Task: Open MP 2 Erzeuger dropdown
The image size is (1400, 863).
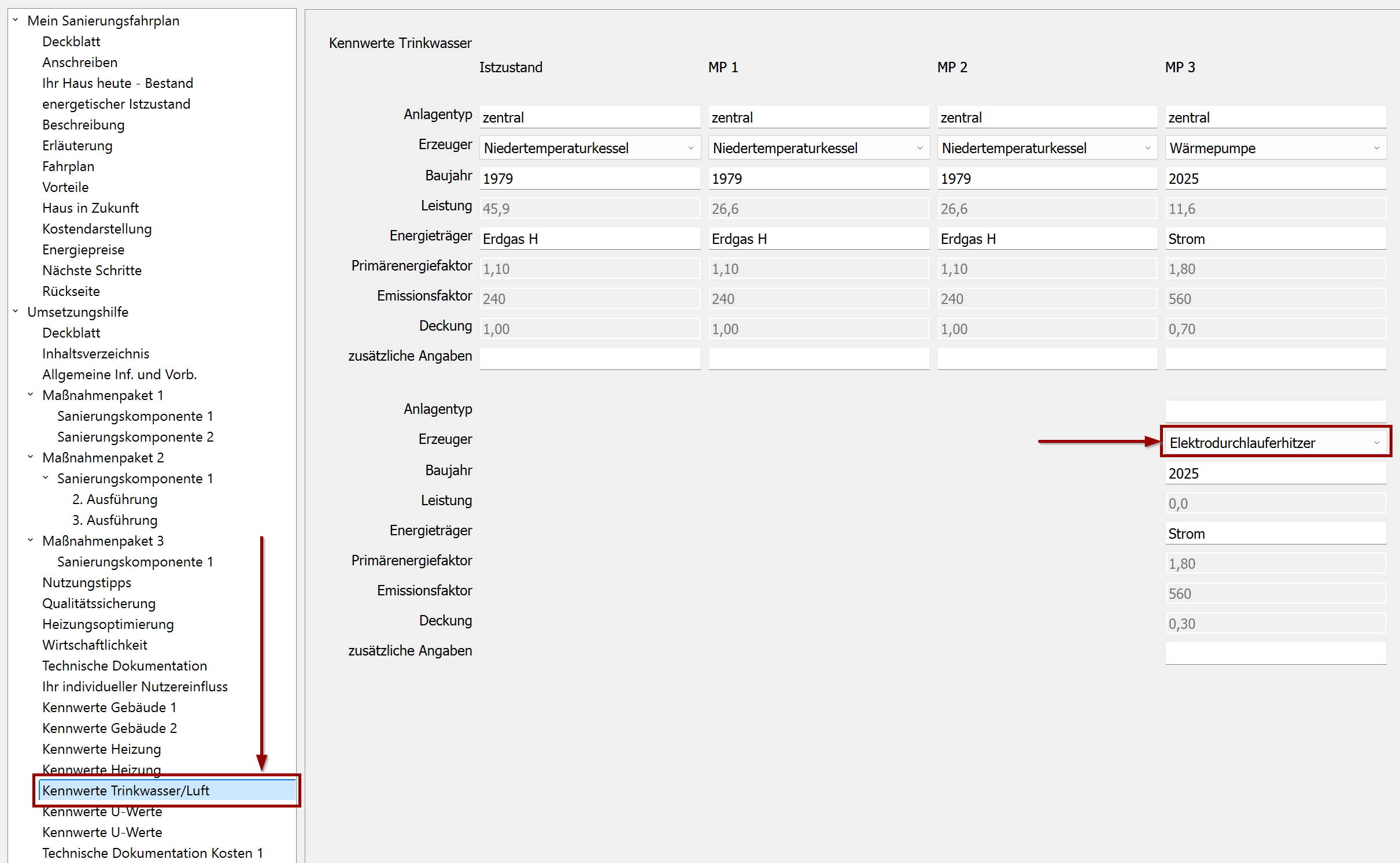Action: [x=1147, y=148]
